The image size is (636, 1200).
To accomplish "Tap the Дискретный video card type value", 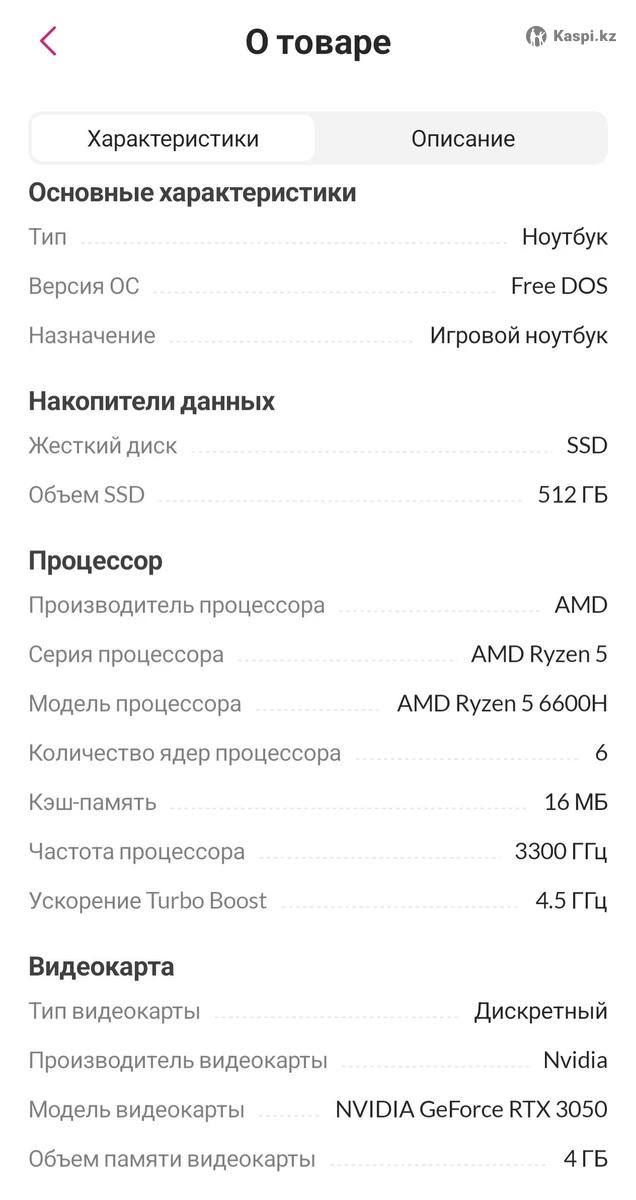I will 540,1011.
